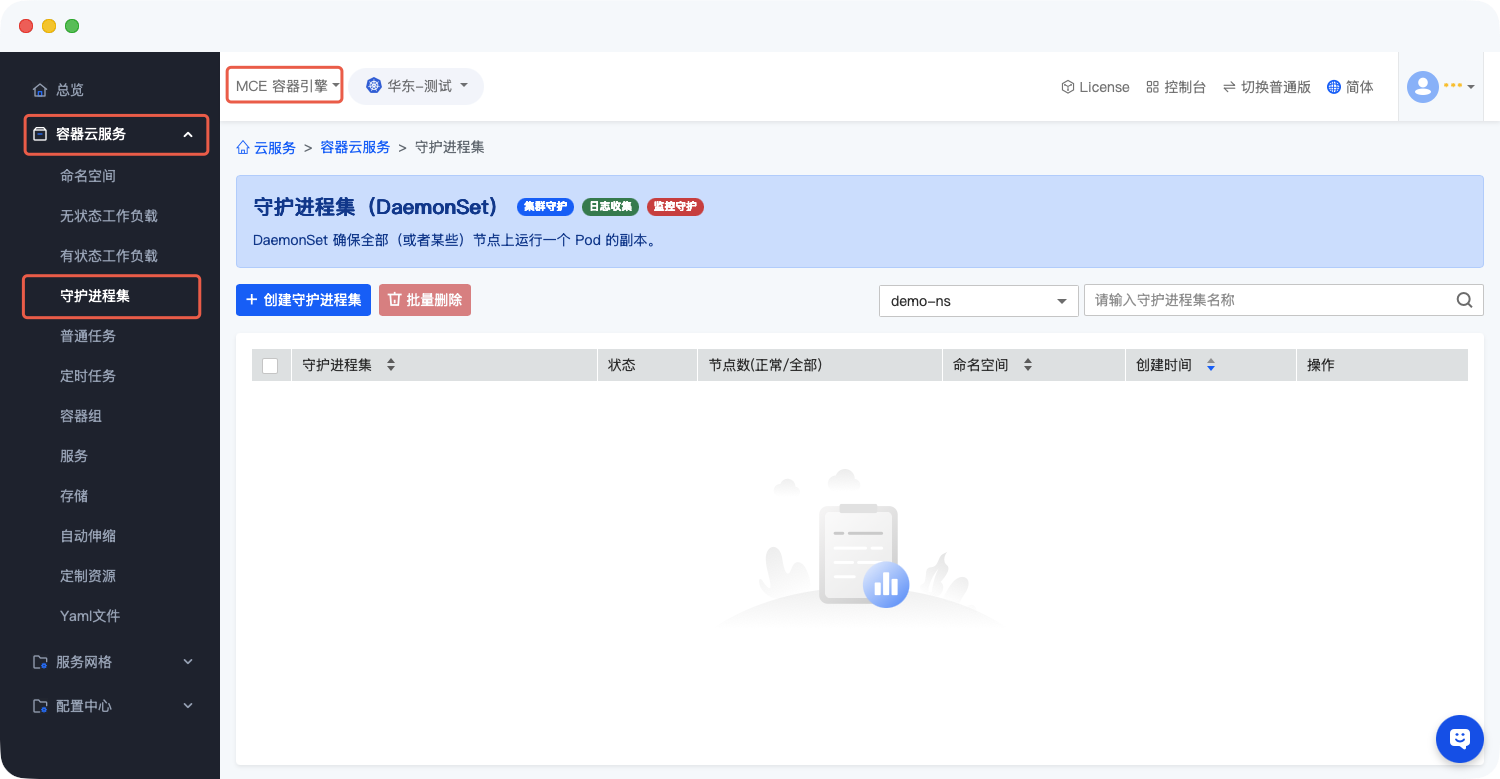Focus the 守护进程集名称 search input
The width and height of the screenshot is (1500, 779).
pos(1268,300)
